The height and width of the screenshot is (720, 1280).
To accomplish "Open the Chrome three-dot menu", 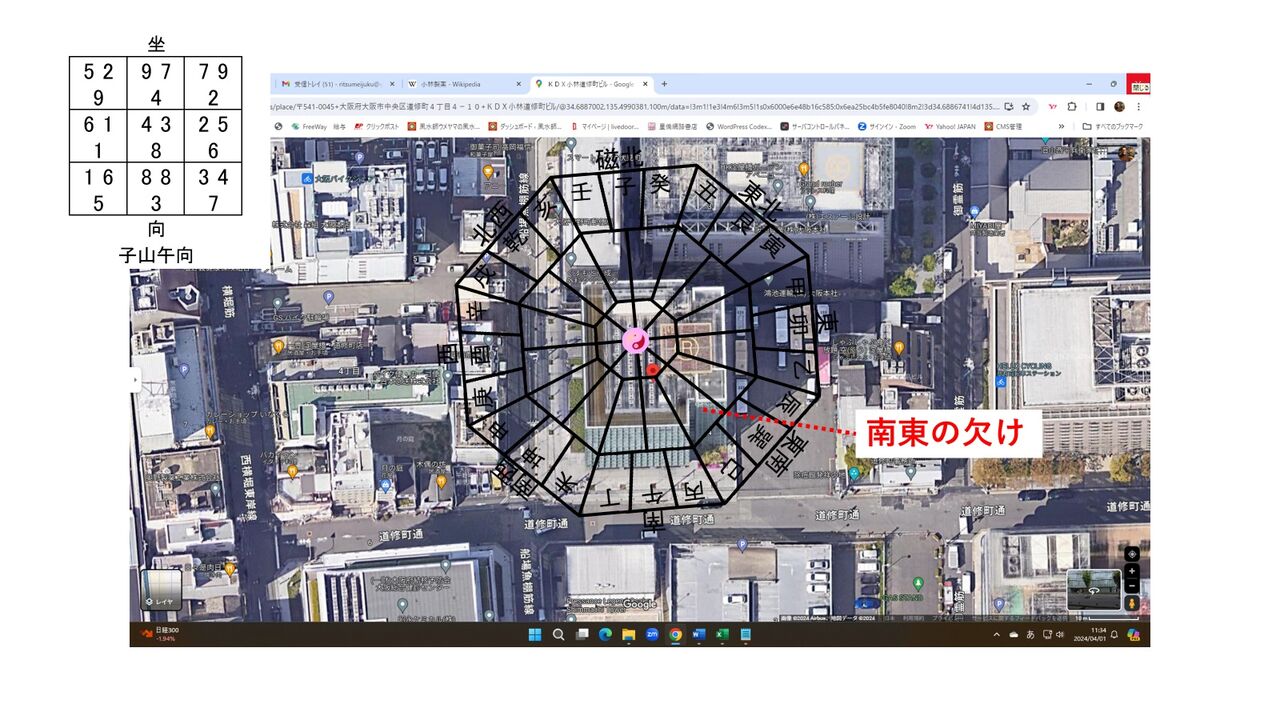I will pyautogui.click(x=1139, y=106).
